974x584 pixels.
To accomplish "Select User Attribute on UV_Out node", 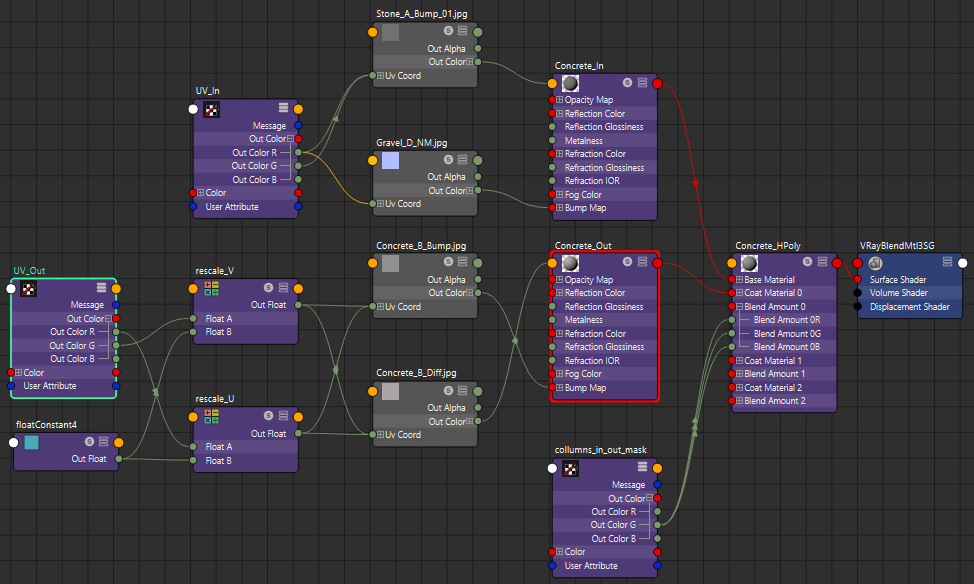I will coord(50,386).
